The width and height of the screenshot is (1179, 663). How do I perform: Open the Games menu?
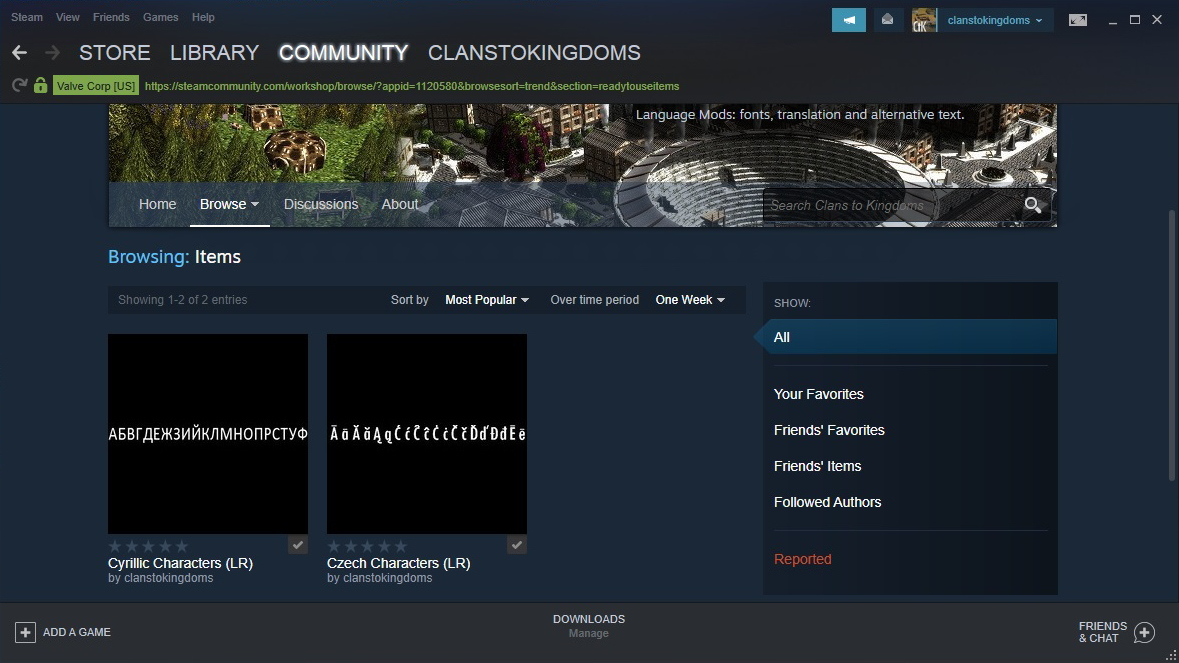pyautogui.click(x=161, y=17)
